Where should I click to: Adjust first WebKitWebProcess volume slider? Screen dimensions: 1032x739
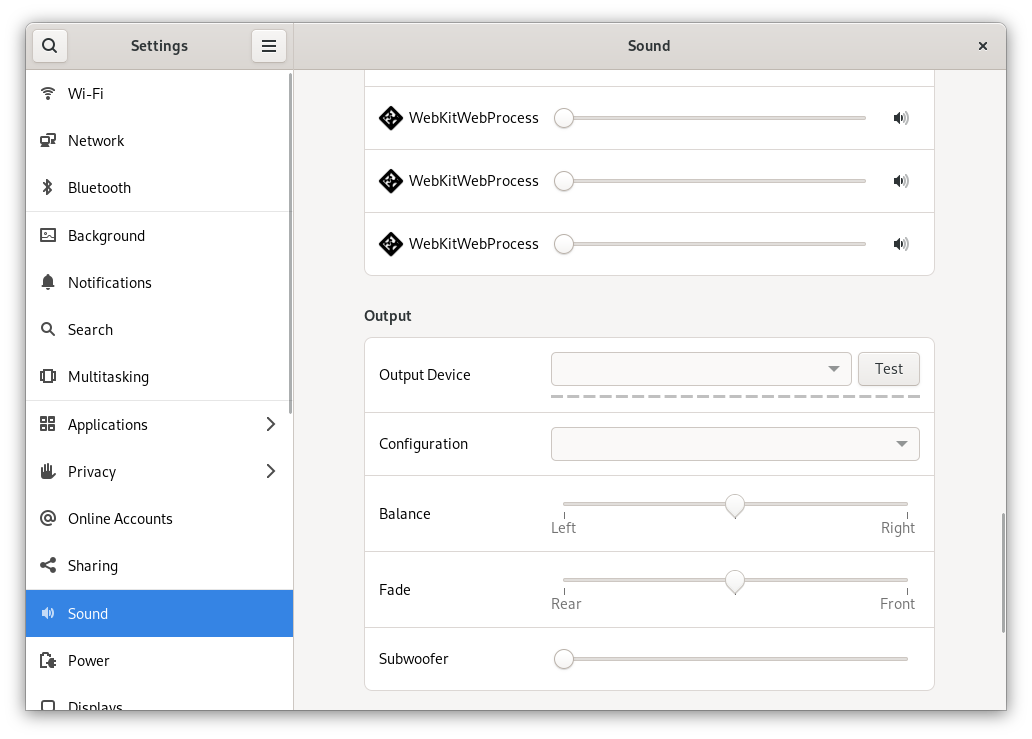tap(710, 118)
